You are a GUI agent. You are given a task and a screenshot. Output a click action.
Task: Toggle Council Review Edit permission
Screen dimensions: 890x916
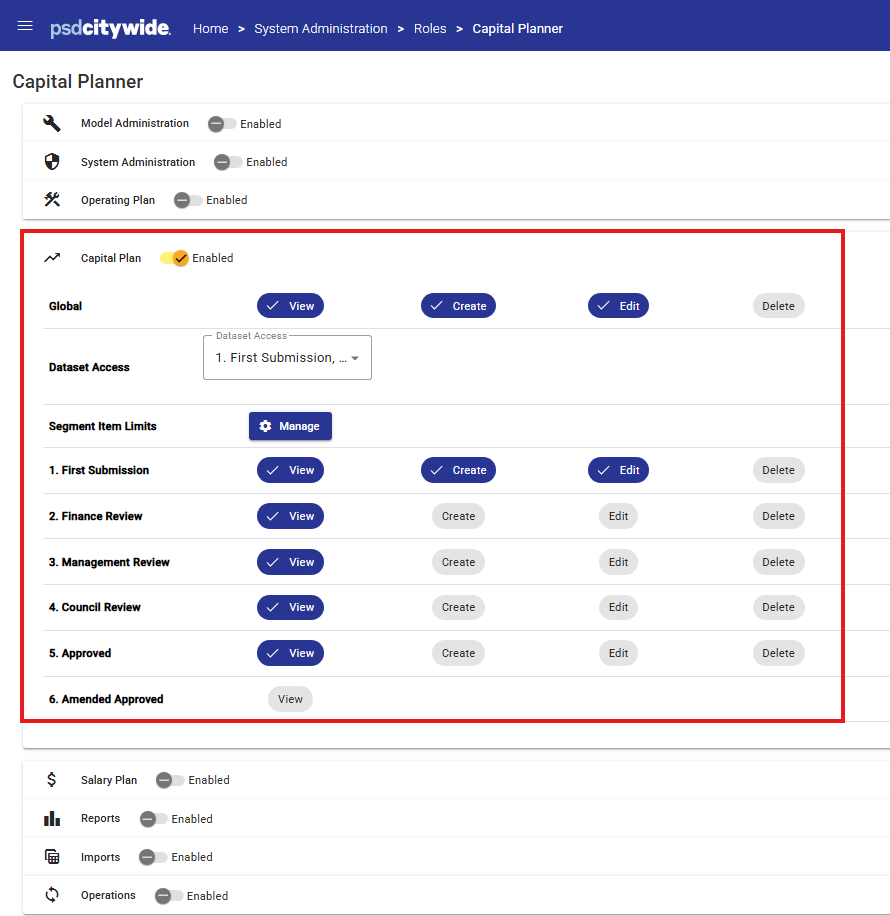(618, 607)
